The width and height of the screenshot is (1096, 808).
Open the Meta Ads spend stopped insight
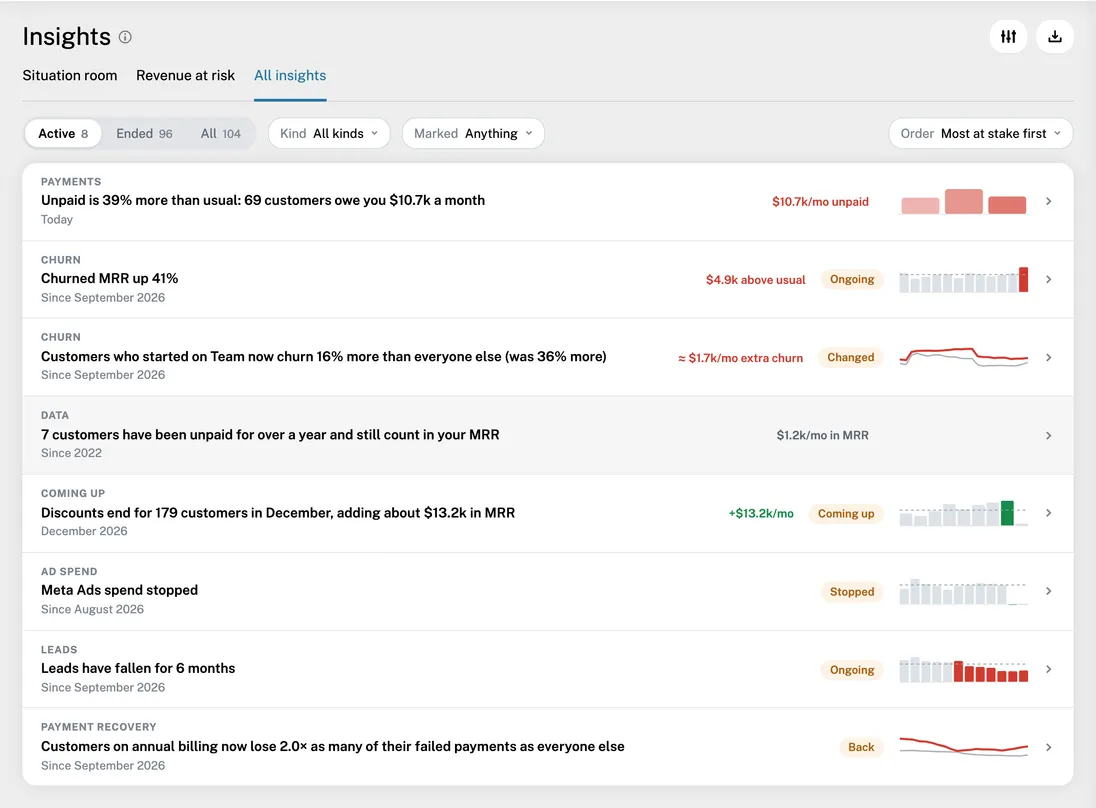[x=548, y=591]
